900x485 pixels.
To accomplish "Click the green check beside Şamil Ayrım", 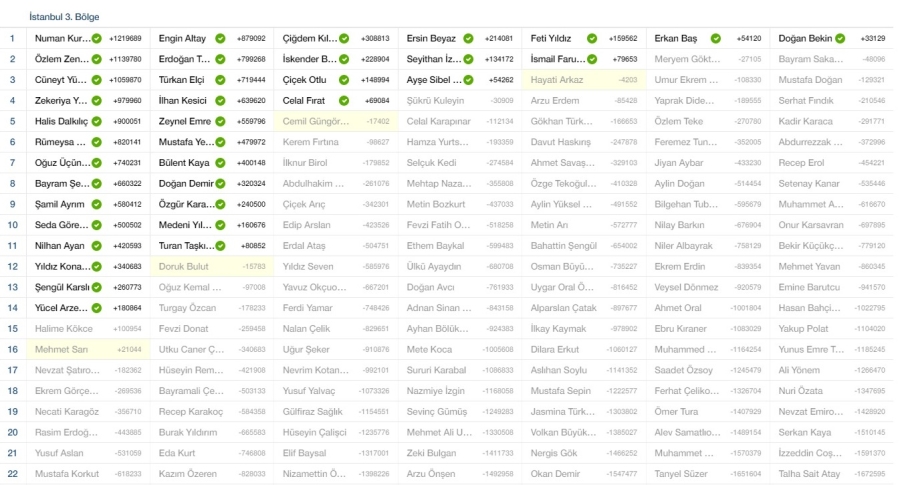I will (x=97, y=204).
